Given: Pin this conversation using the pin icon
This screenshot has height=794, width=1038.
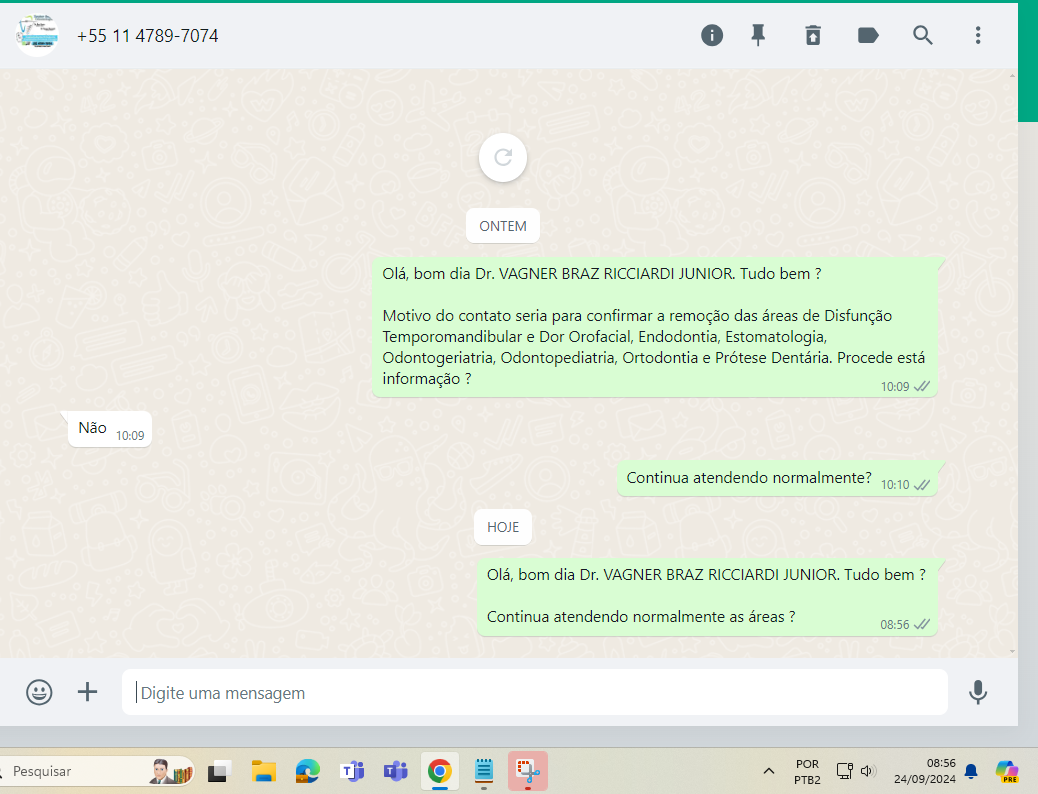Looking at the screenshot, I should 758,36.
